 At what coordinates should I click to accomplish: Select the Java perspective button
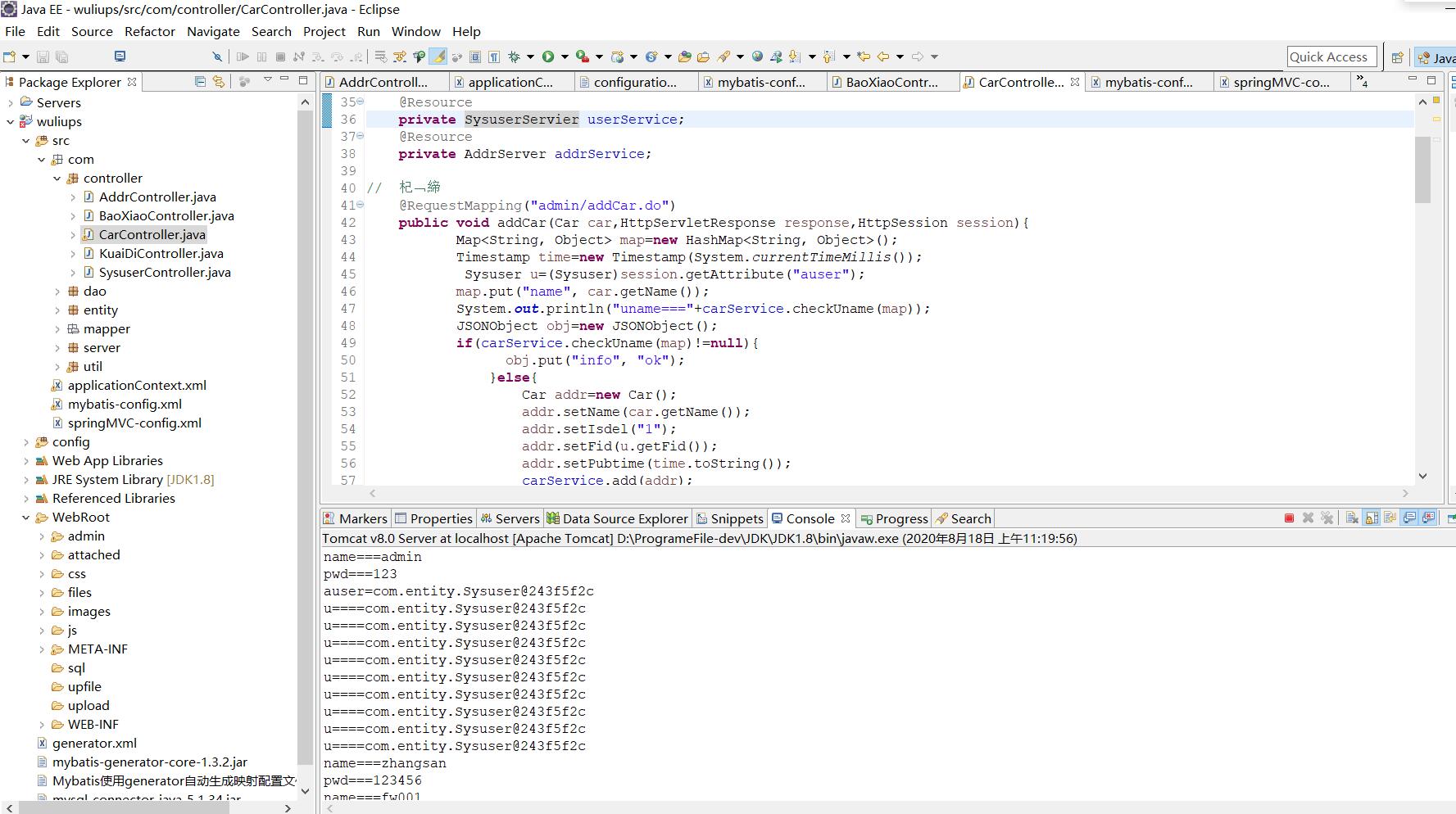tap(1436, 57)
